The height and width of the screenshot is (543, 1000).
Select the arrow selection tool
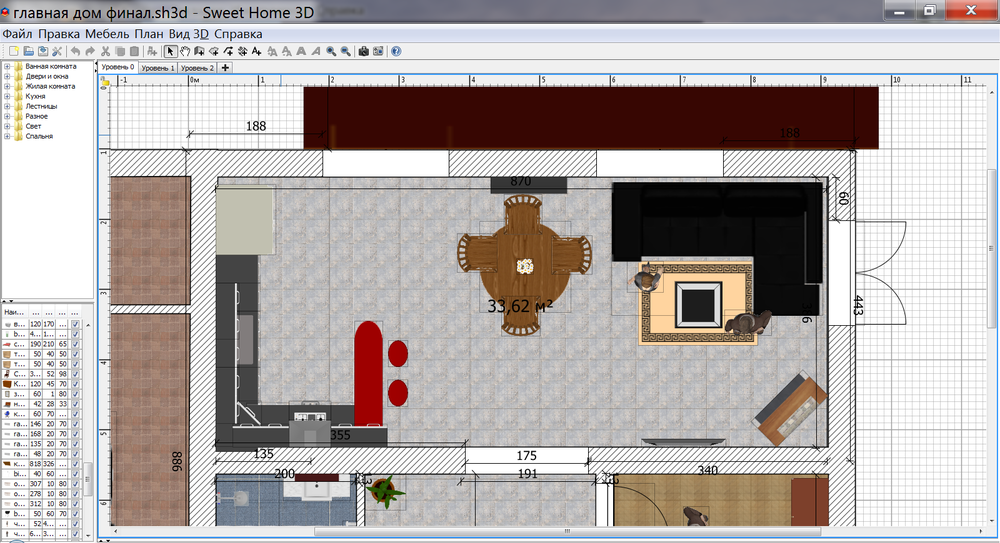tap(170, 51)
